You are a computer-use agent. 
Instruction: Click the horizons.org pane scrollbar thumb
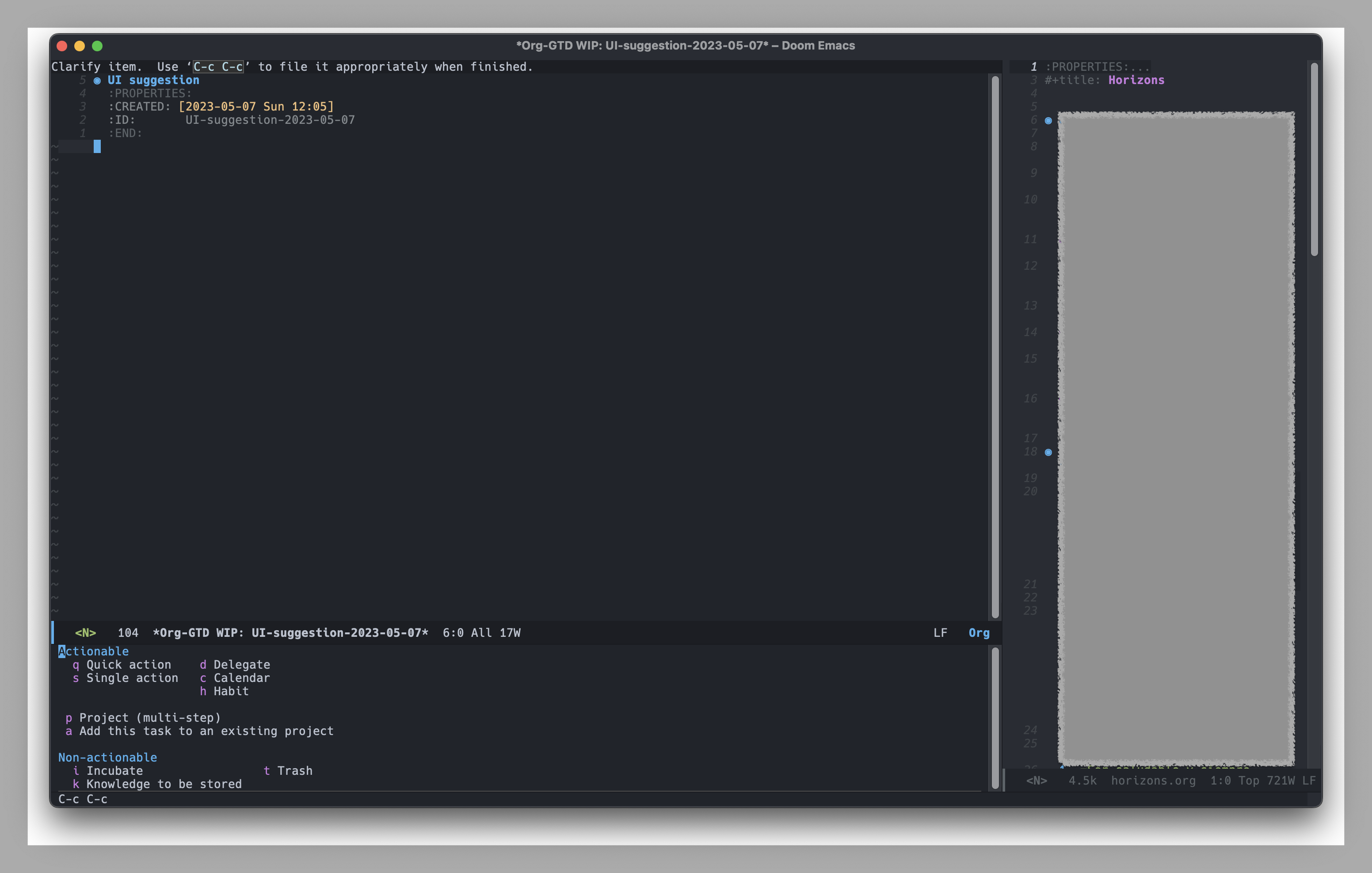1314,160
